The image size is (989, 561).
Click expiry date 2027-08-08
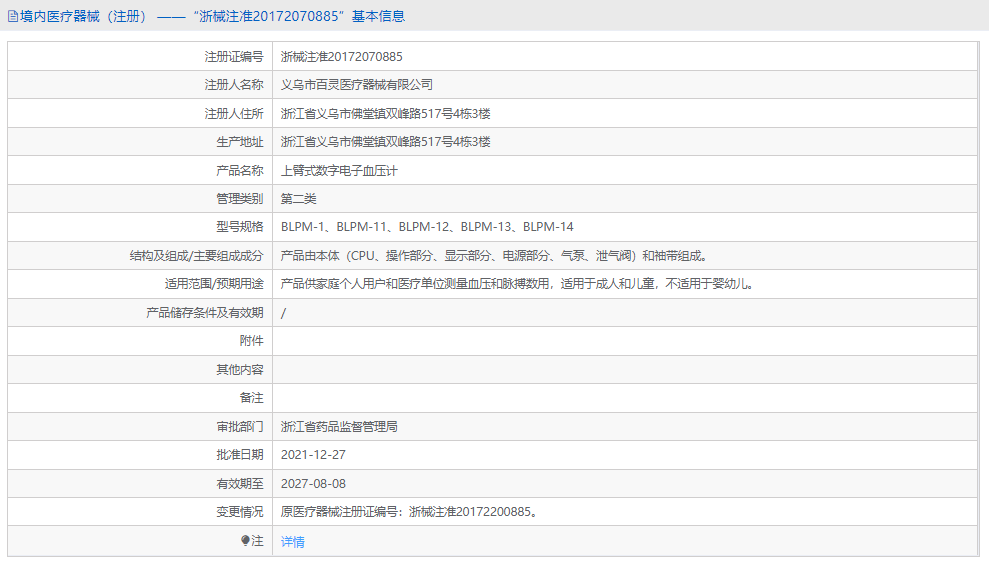(x=313, y=483)
